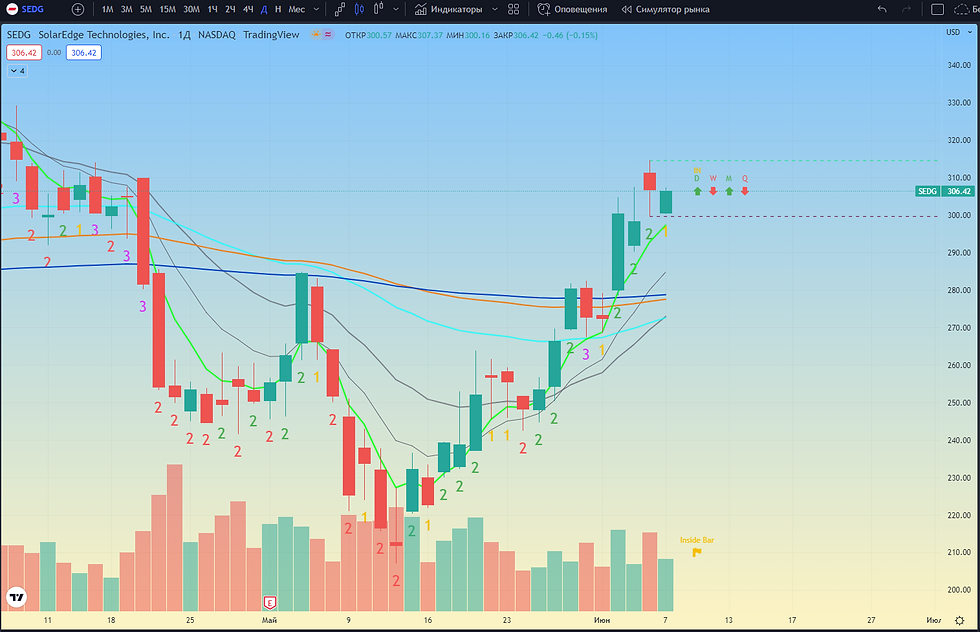Redo the chart action
Screen dimensions: 980x632
click(x=906, y=9)
